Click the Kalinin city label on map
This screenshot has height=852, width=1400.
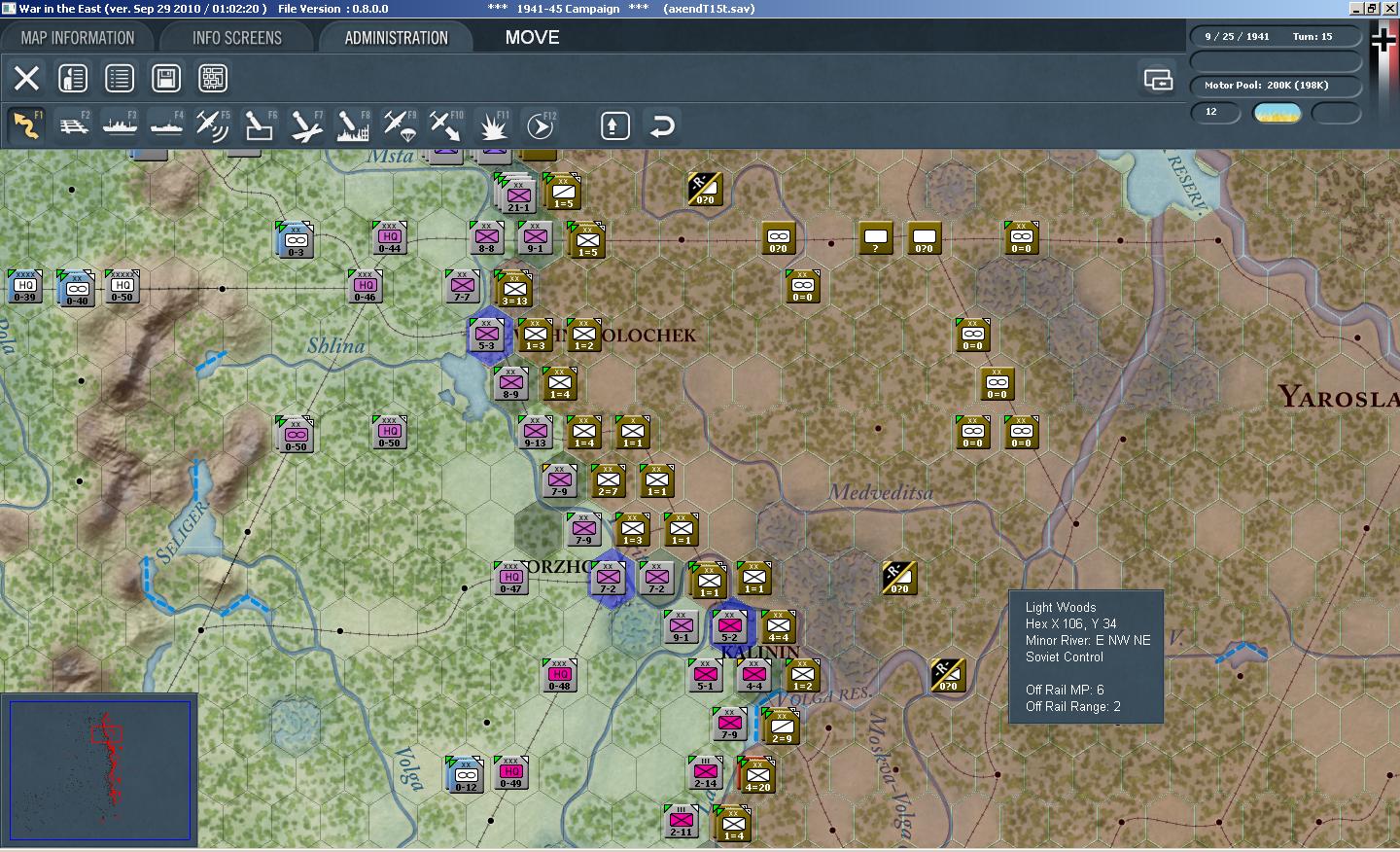760,652
